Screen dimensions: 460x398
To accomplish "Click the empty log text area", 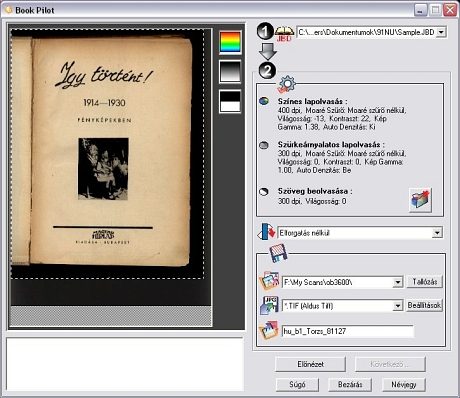I will pyautogui.click(x=125, y=364).
